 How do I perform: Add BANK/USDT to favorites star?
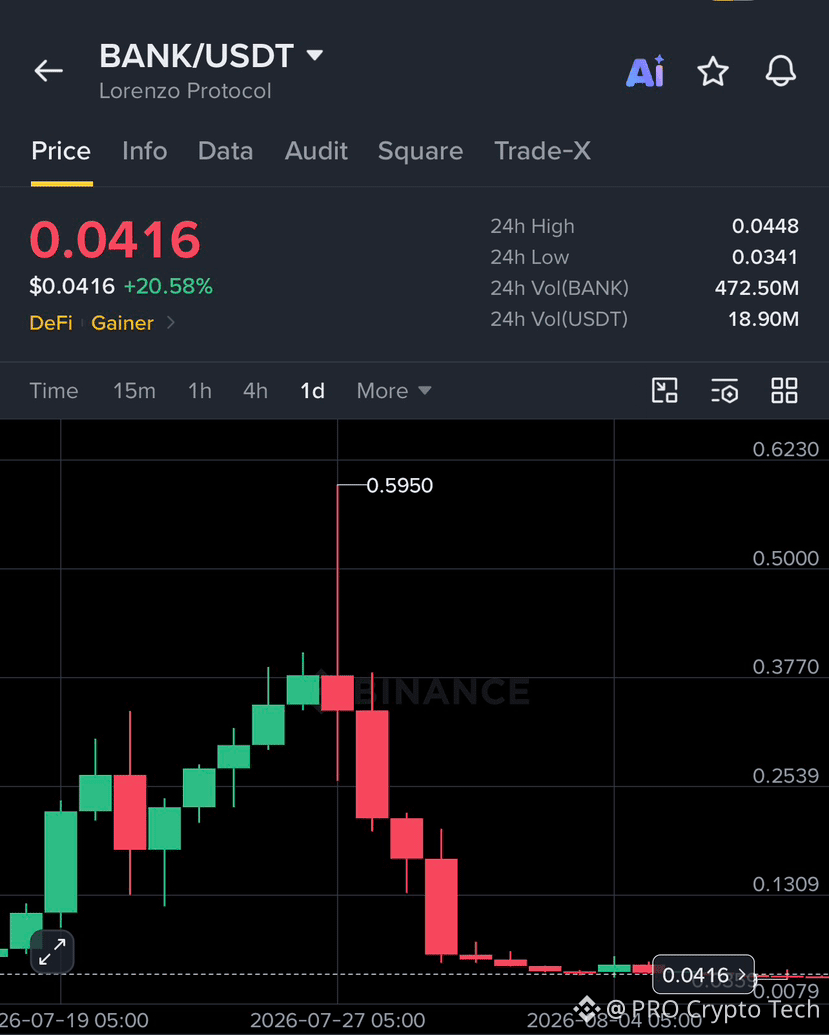pos(713,71)
